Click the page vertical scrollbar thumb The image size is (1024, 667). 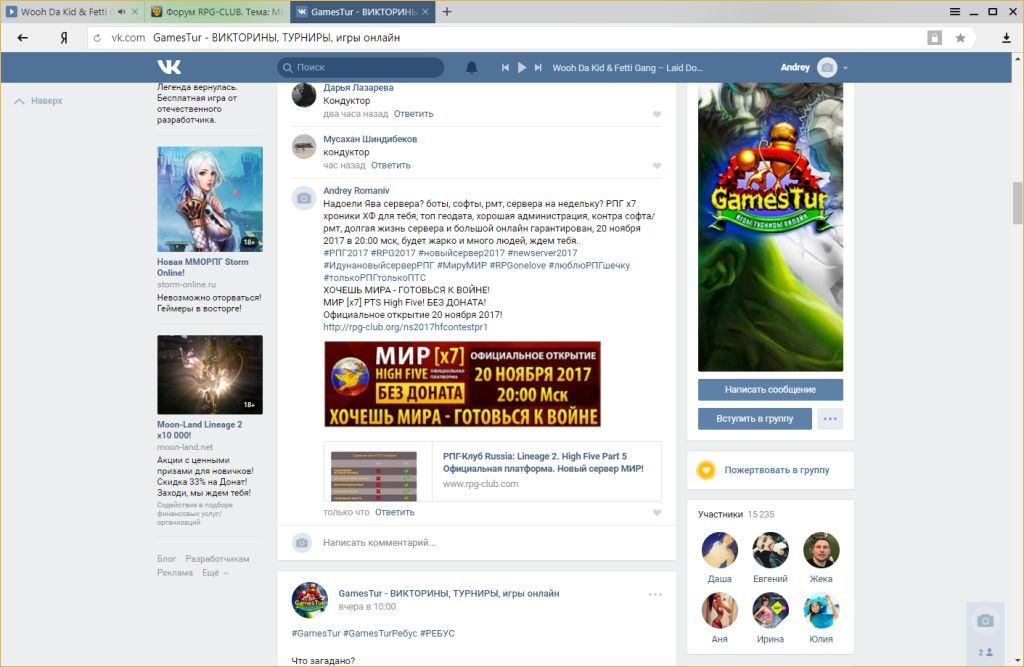click(1017, 203)
